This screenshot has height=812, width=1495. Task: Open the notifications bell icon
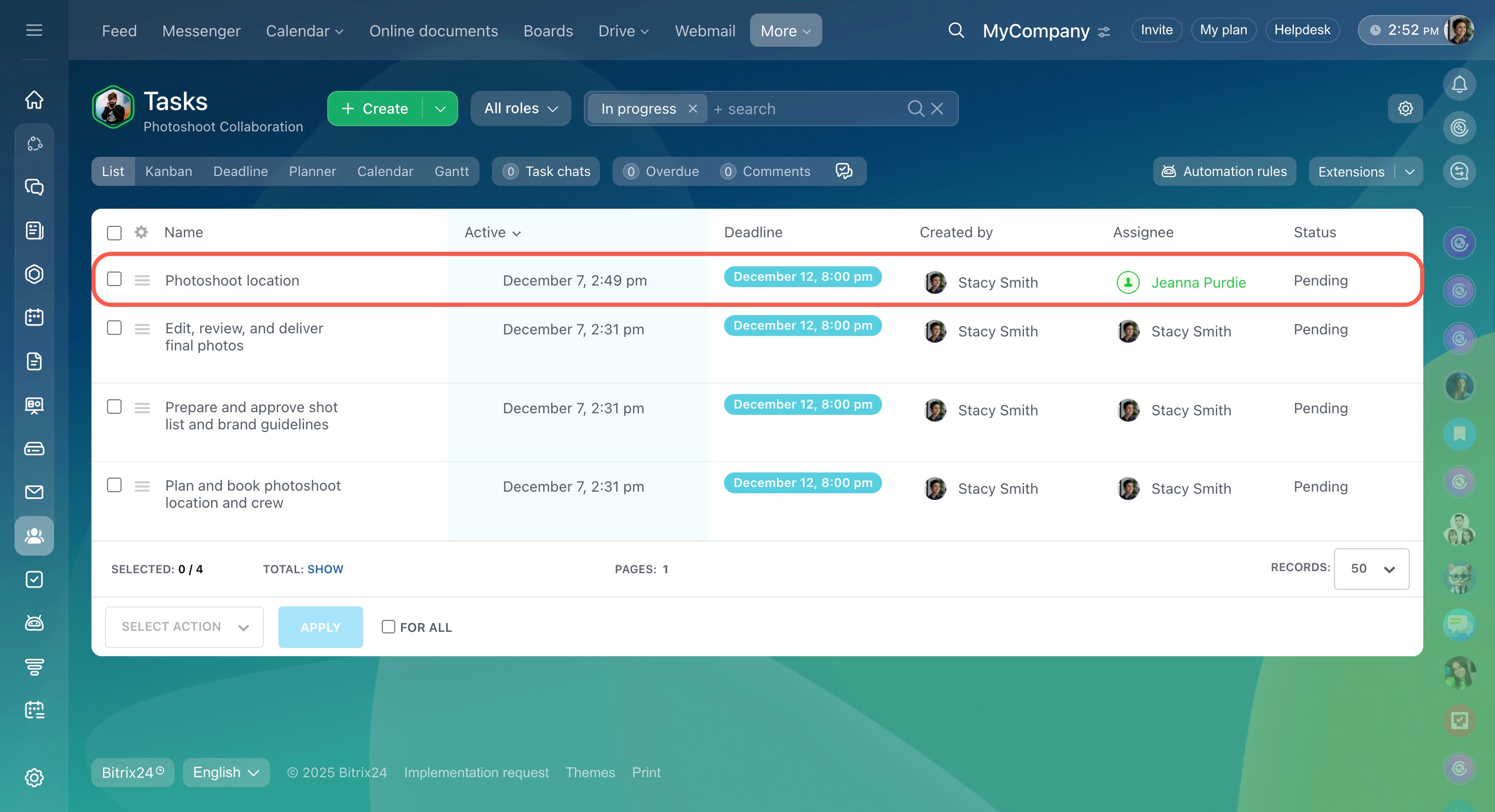pyautogui.click(x=1459, y=85)
